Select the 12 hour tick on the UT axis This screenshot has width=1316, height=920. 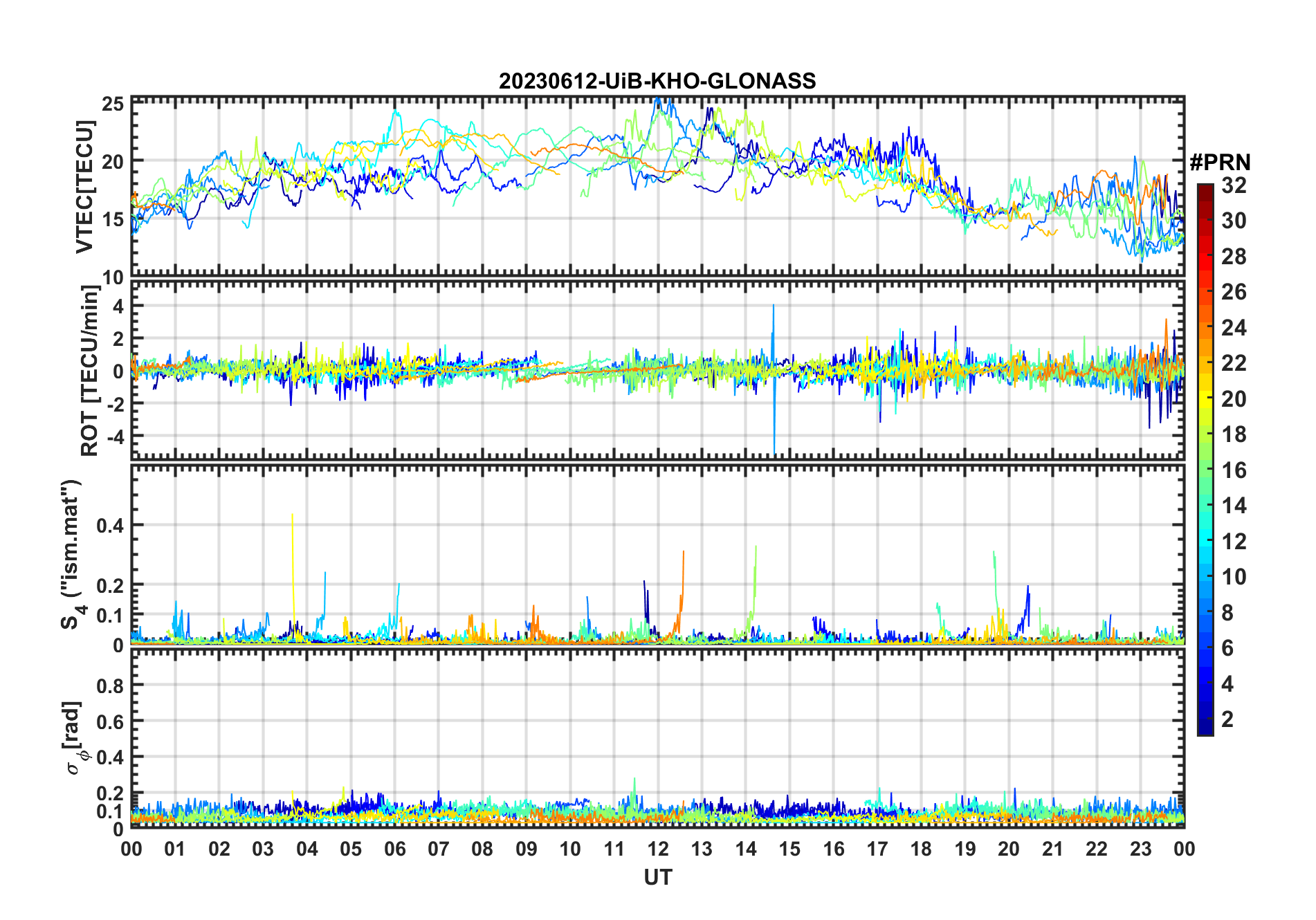click(657, 849)
